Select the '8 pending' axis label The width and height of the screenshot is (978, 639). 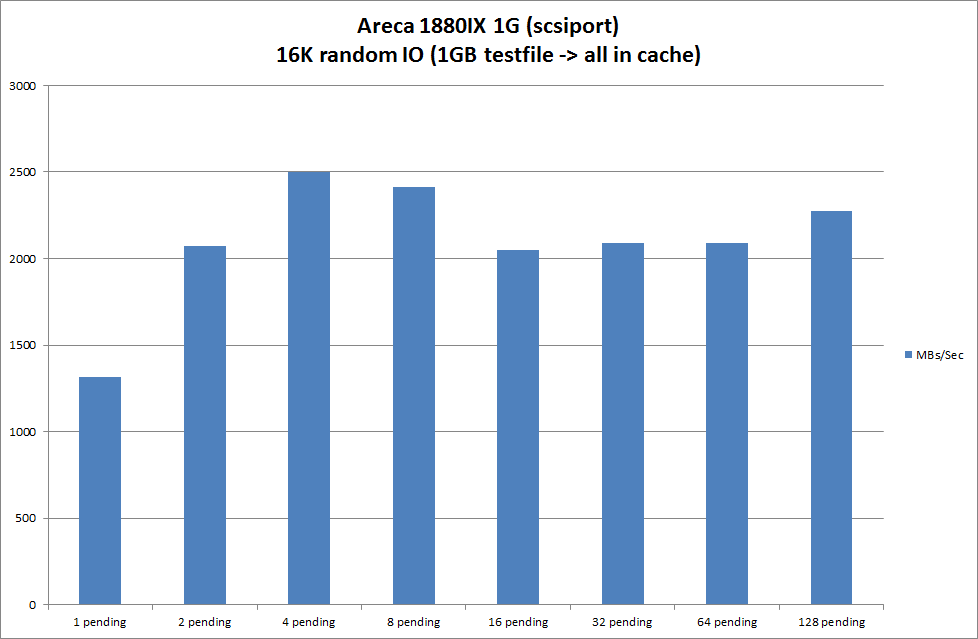414,622
